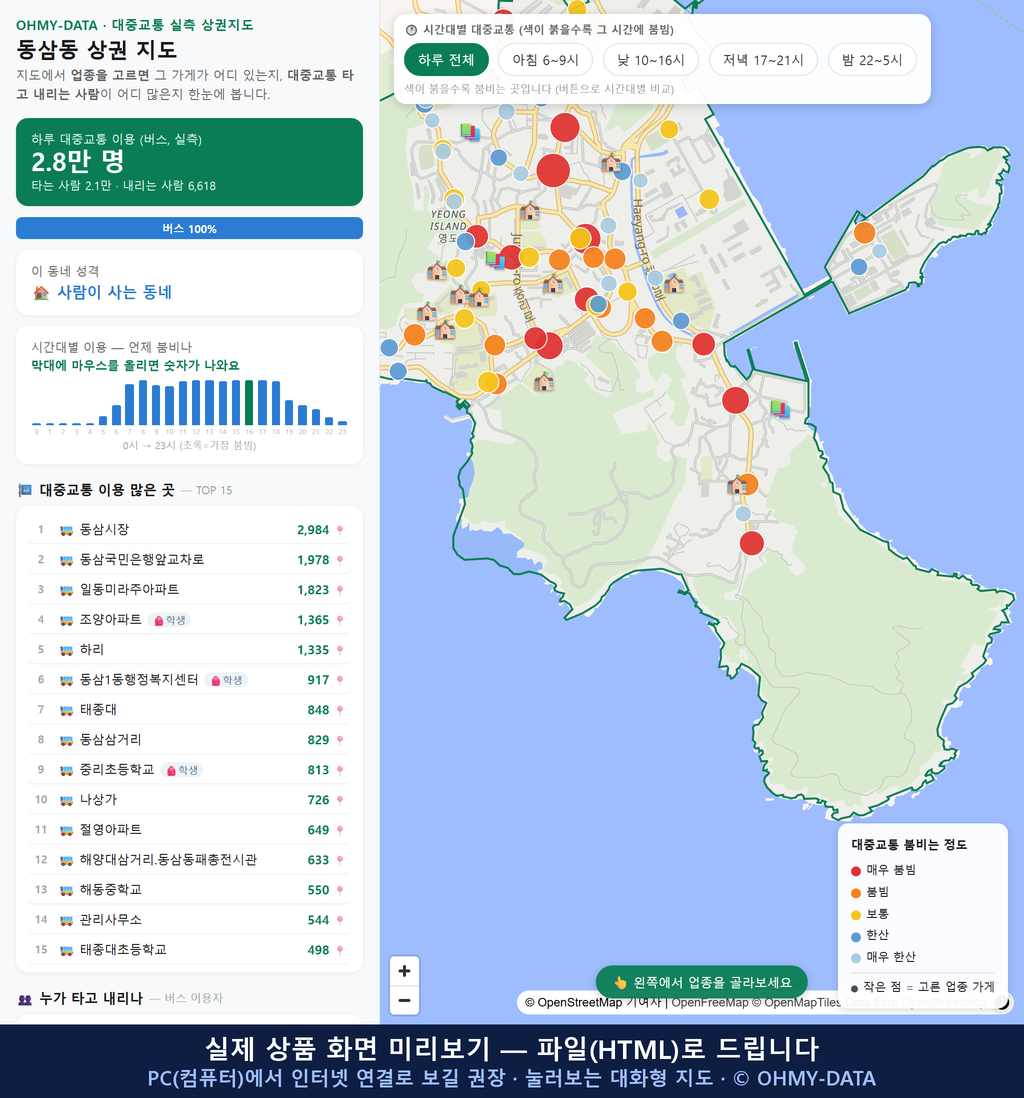Click the pin icon in the 동삼국민은행앞교차로 row

(340, 560)
